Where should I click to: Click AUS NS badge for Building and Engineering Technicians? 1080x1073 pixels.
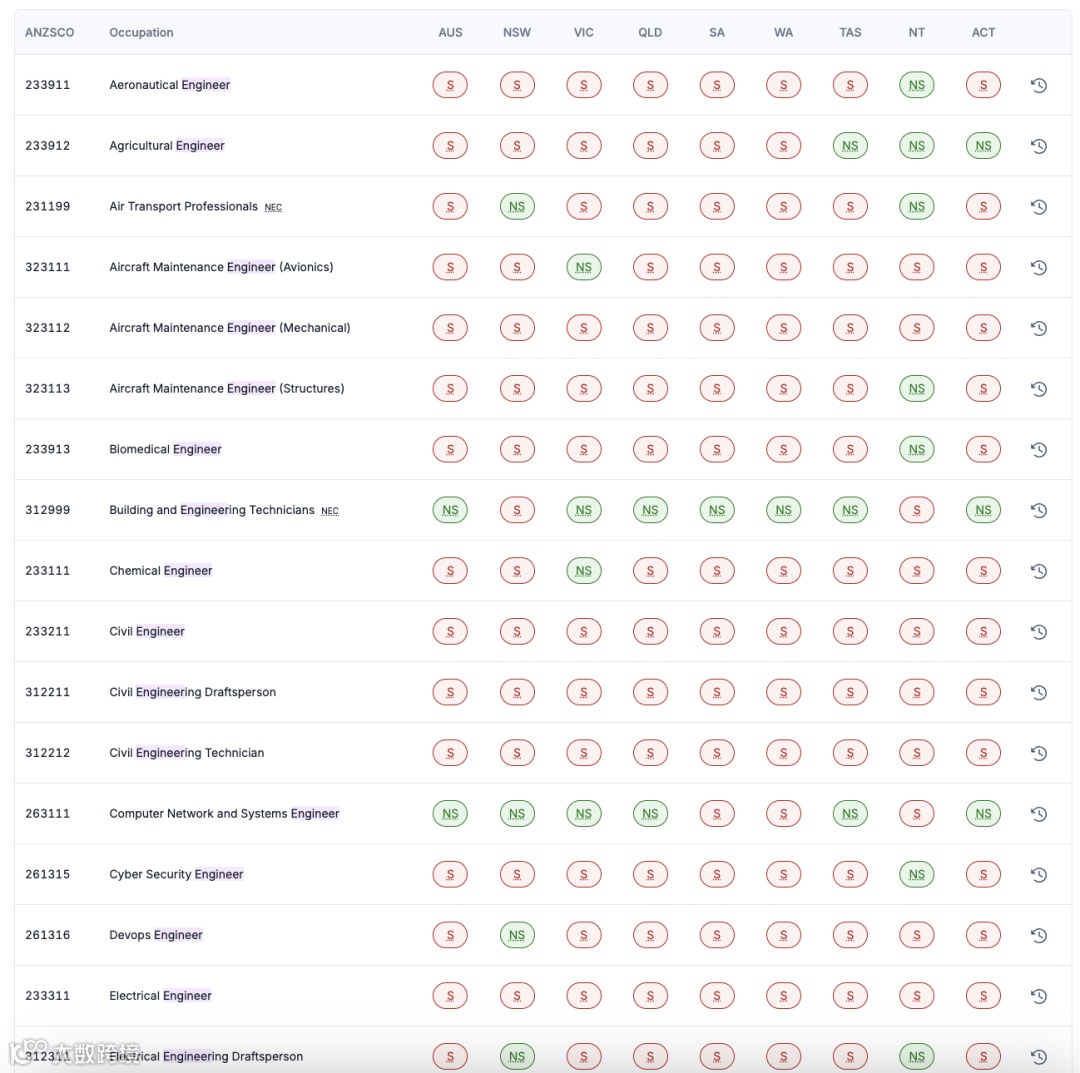pyautogui.click(x=450, y=510)
